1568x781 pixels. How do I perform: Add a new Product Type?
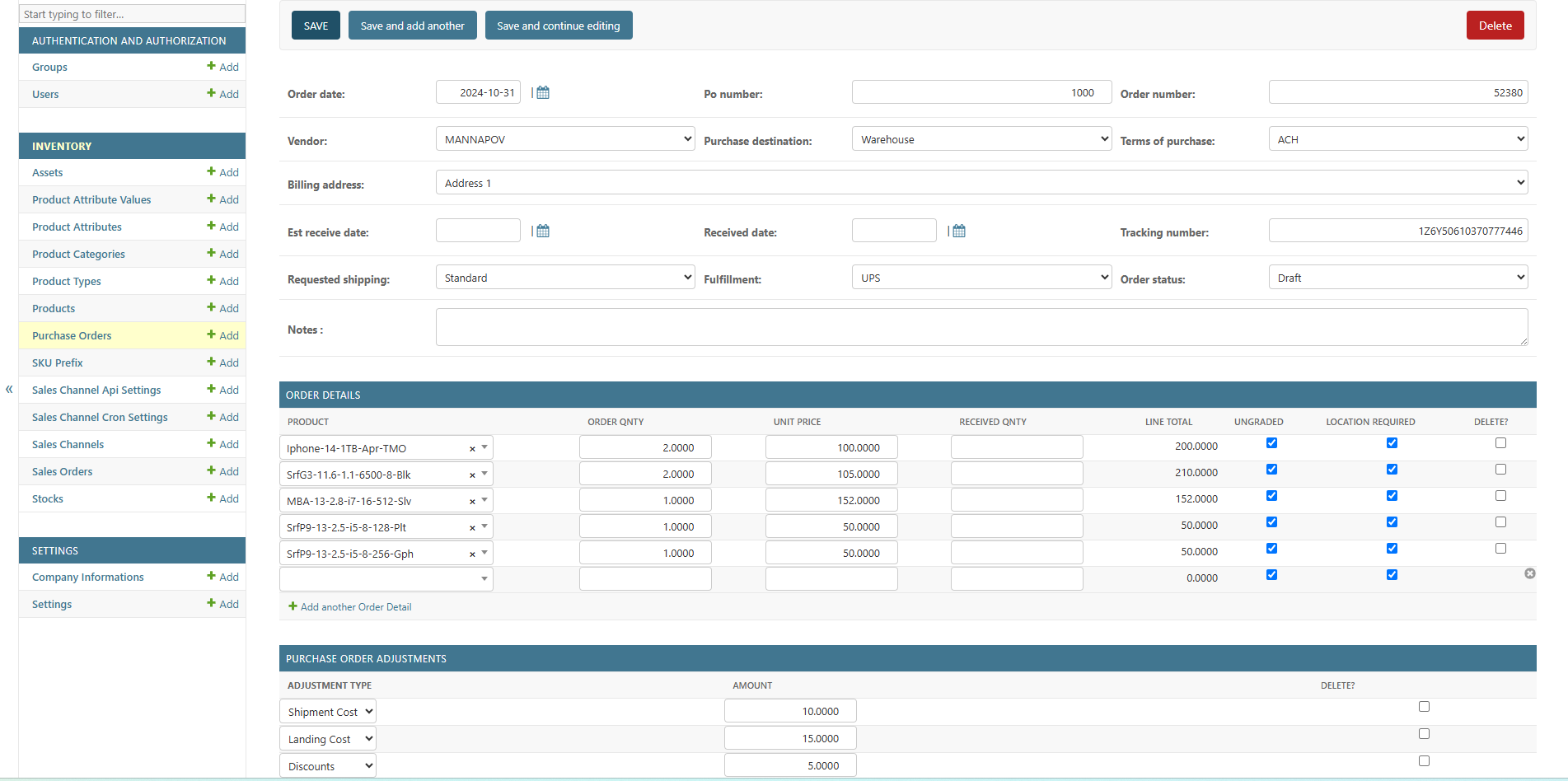point(222,281)
